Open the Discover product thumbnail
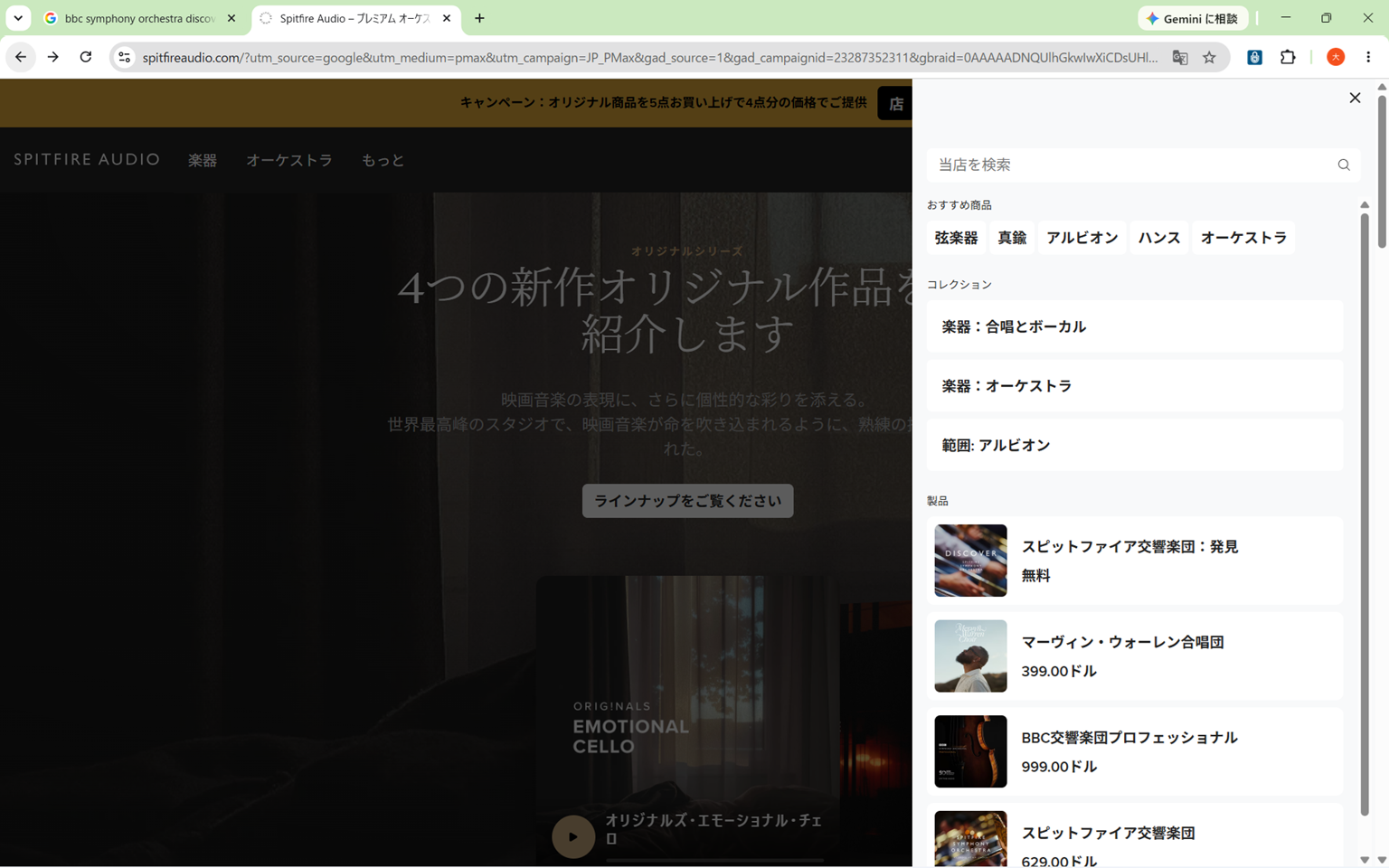Viewport: 1389px width, 868px height. coord(970,561)
